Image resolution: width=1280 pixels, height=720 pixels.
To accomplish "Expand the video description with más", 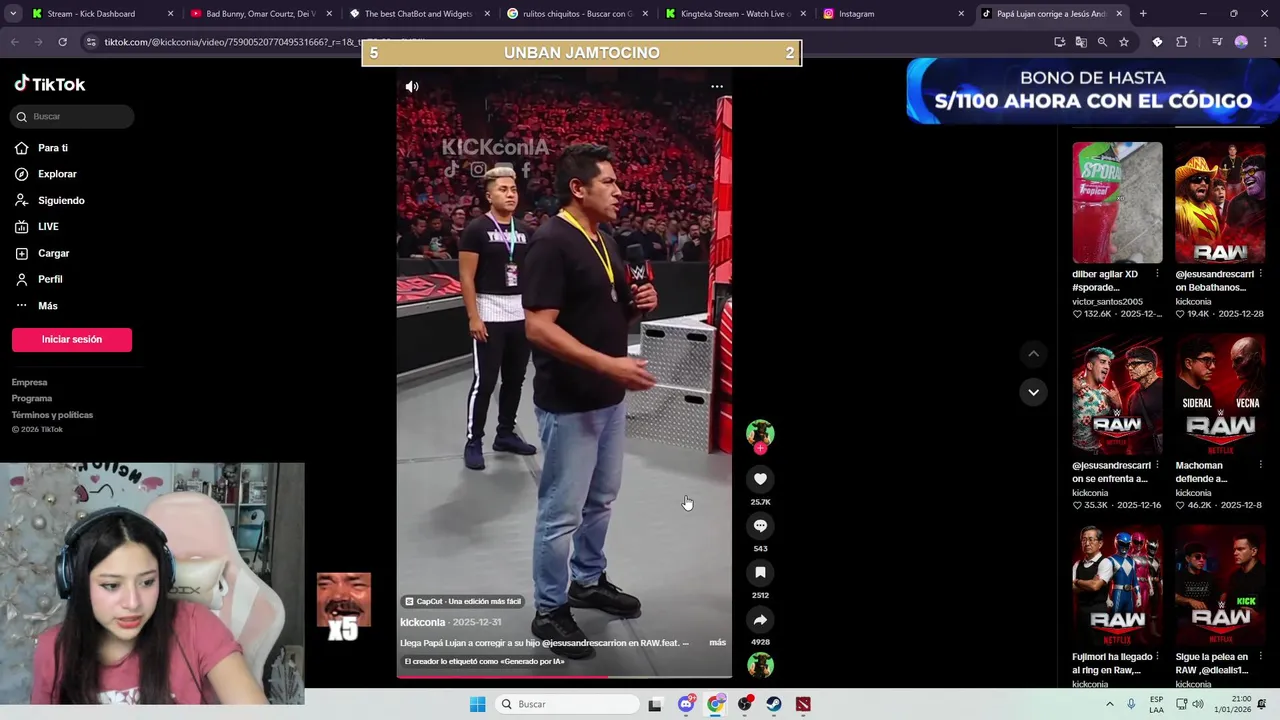I will [x=717, y=643].
